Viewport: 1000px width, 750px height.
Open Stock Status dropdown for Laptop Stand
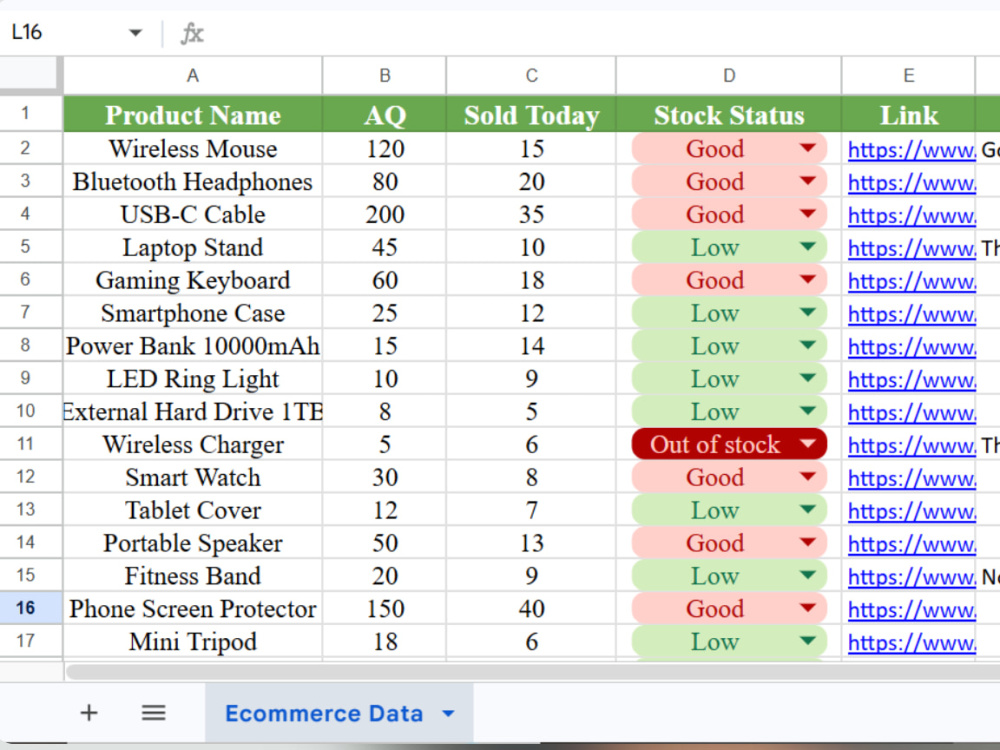pyautogui.click(x=807, y=247)
